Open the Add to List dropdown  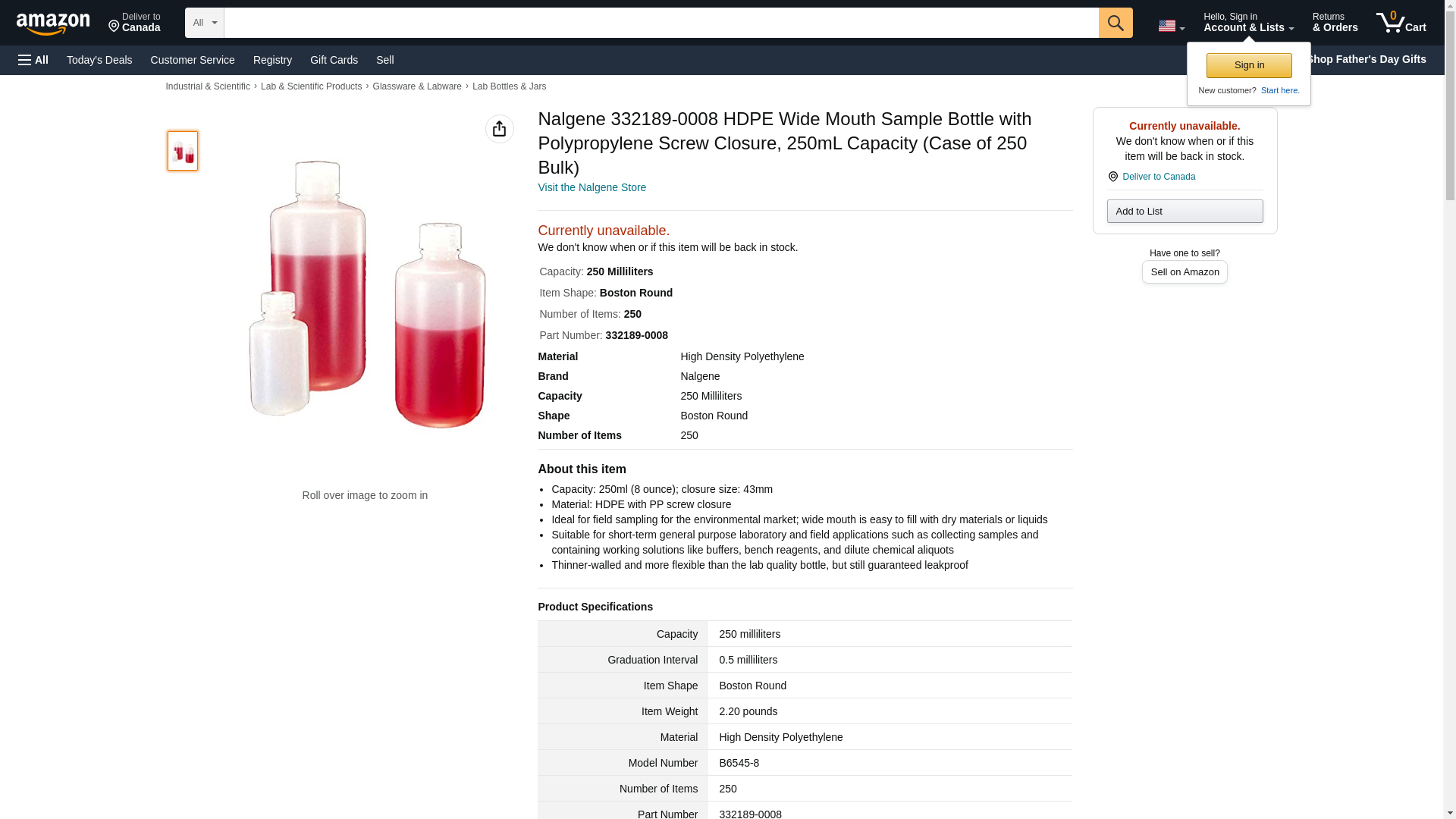[x=1184, y=211]
